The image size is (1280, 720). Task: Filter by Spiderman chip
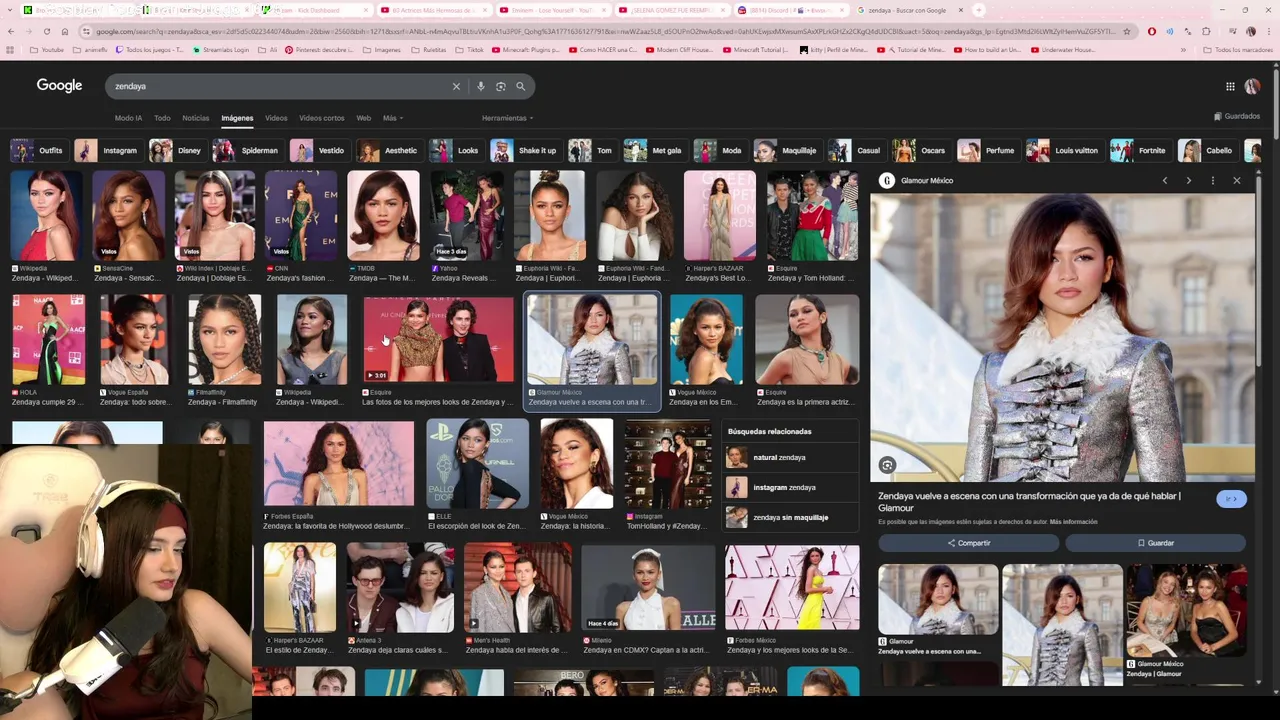(247, 151)
